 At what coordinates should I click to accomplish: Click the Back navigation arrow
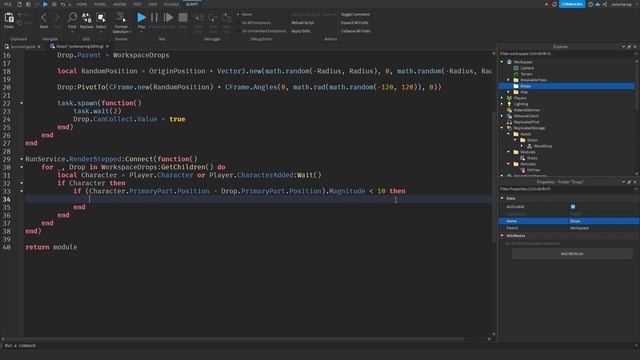(x=44, y=18)
